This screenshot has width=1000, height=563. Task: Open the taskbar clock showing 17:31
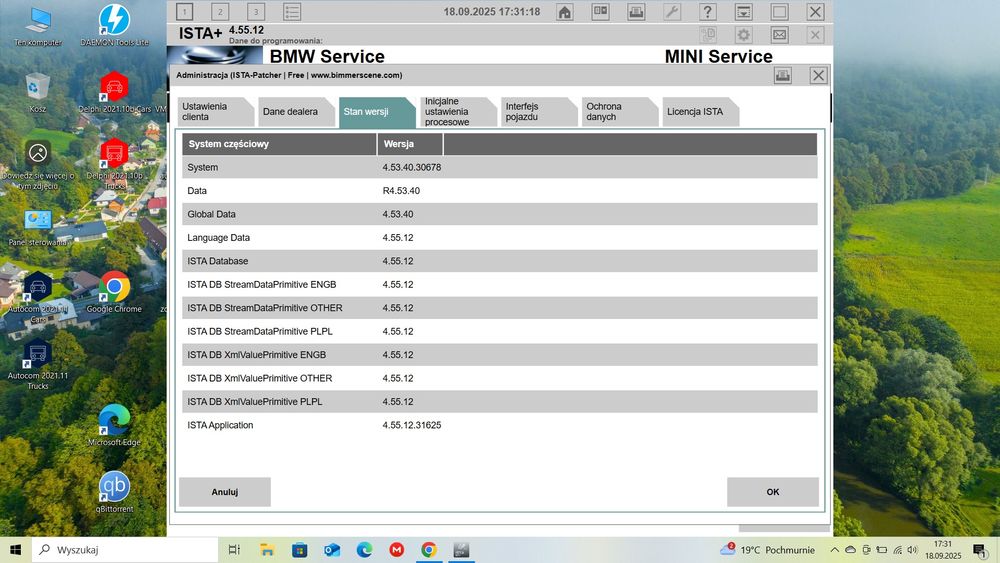pyautogui.click(x=943, y=550)
